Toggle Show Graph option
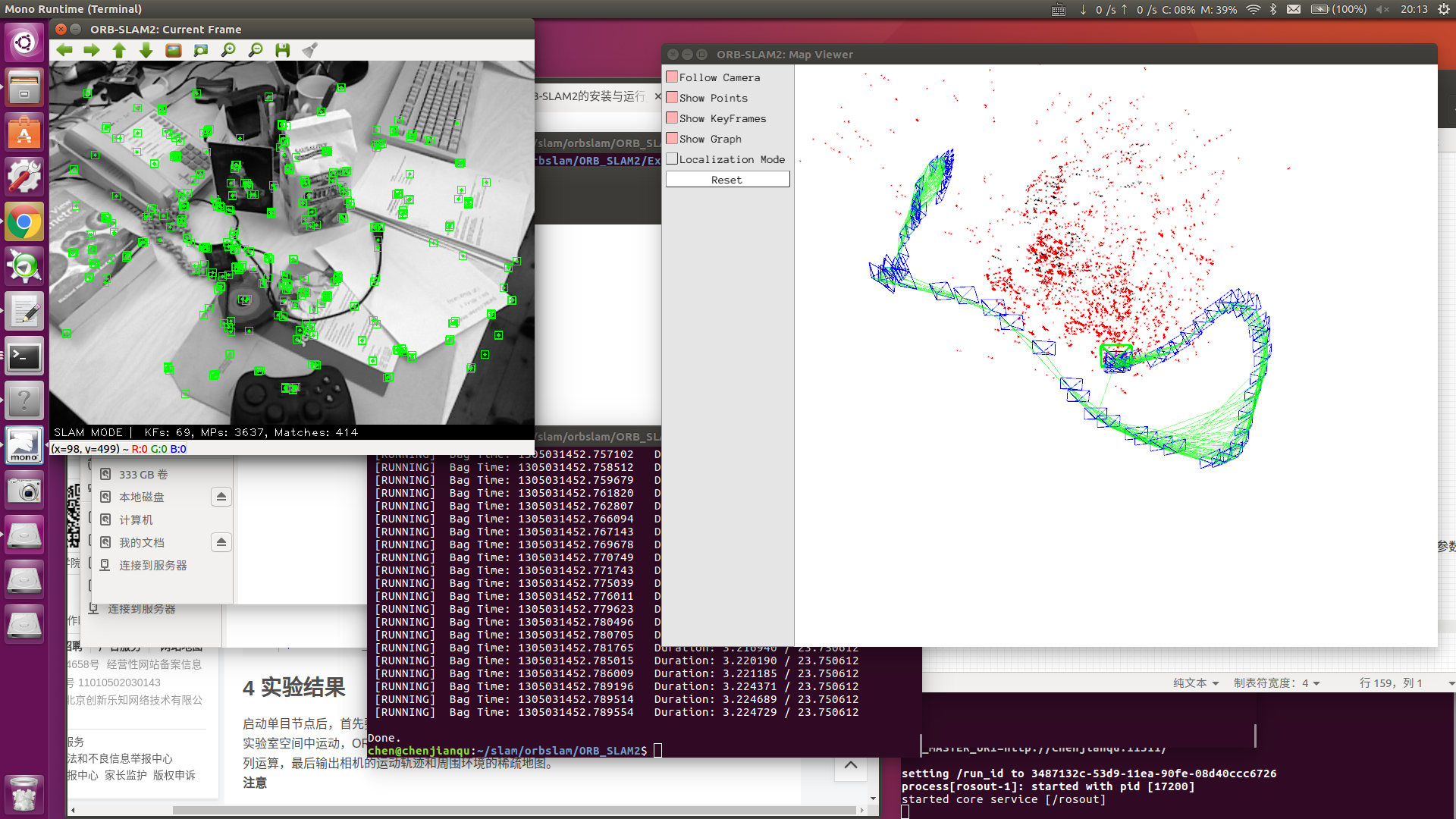Image resolution: width=1456 pixels, height=819 pixels. 672,138
